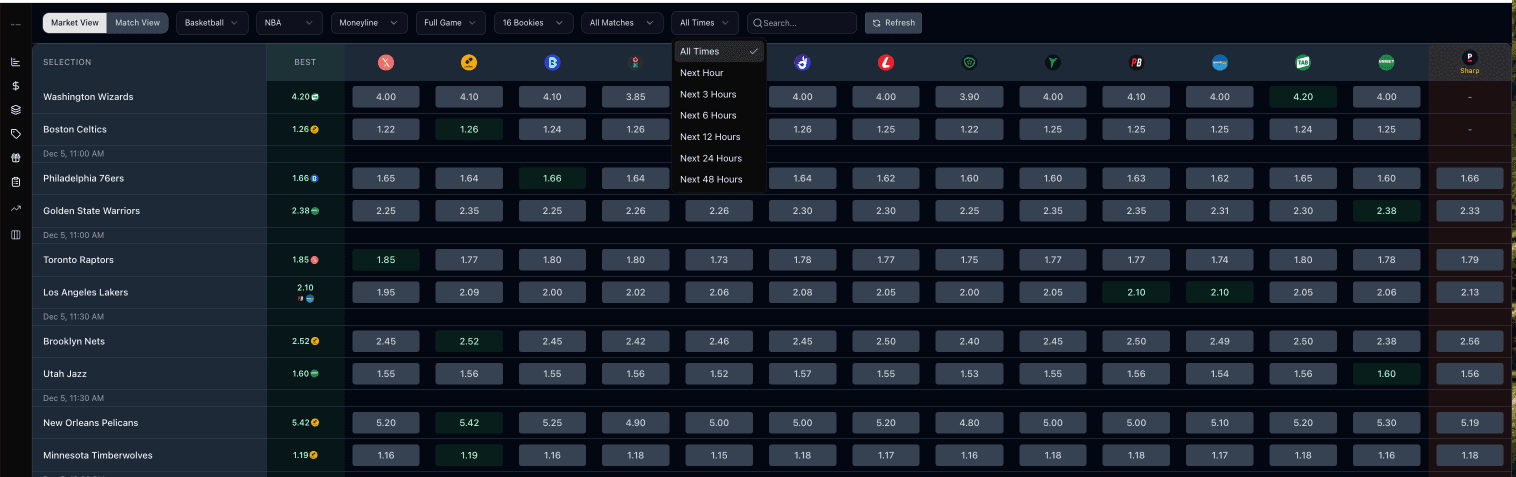
Task: Click Minnesota Timberwolves 1.15 odds
Action: pyautogui.click(x=719, y=455)
